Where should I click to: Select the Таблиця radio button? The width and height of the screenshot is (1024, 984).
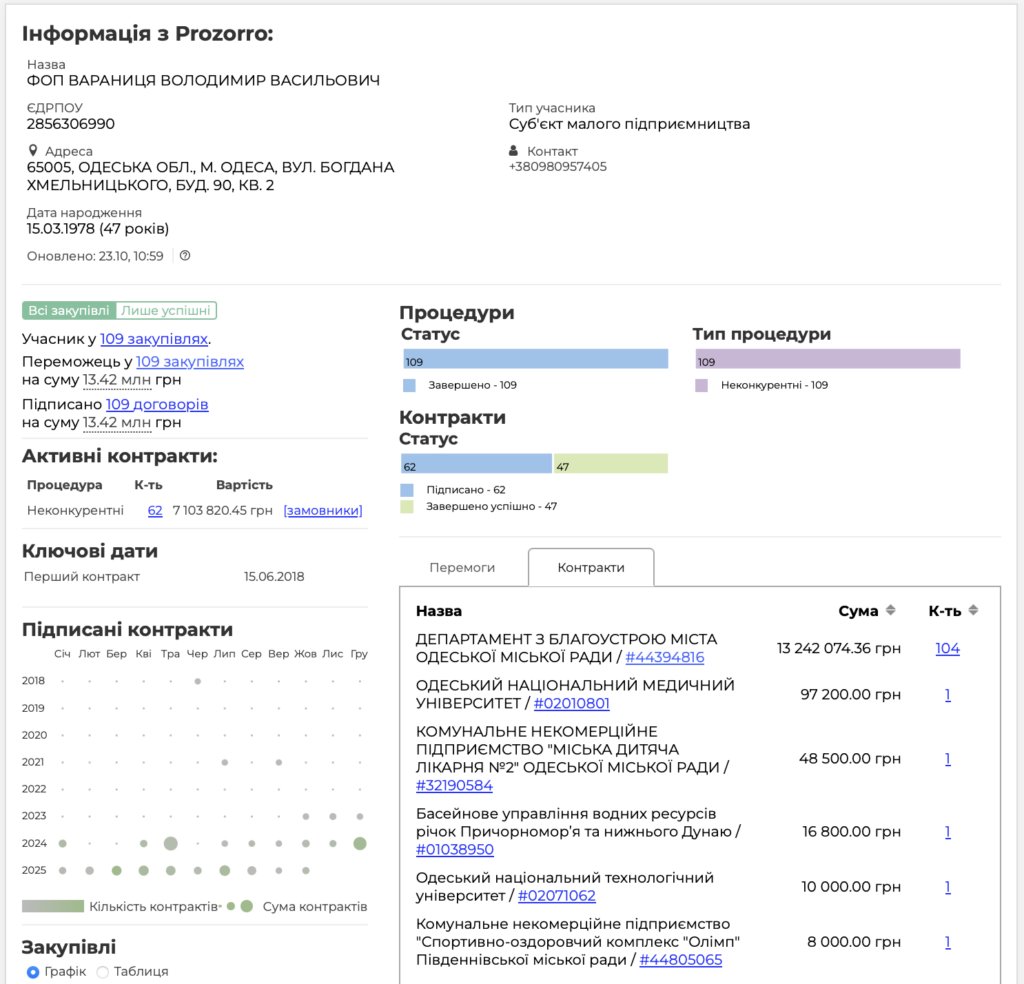[x=102, y=972]
